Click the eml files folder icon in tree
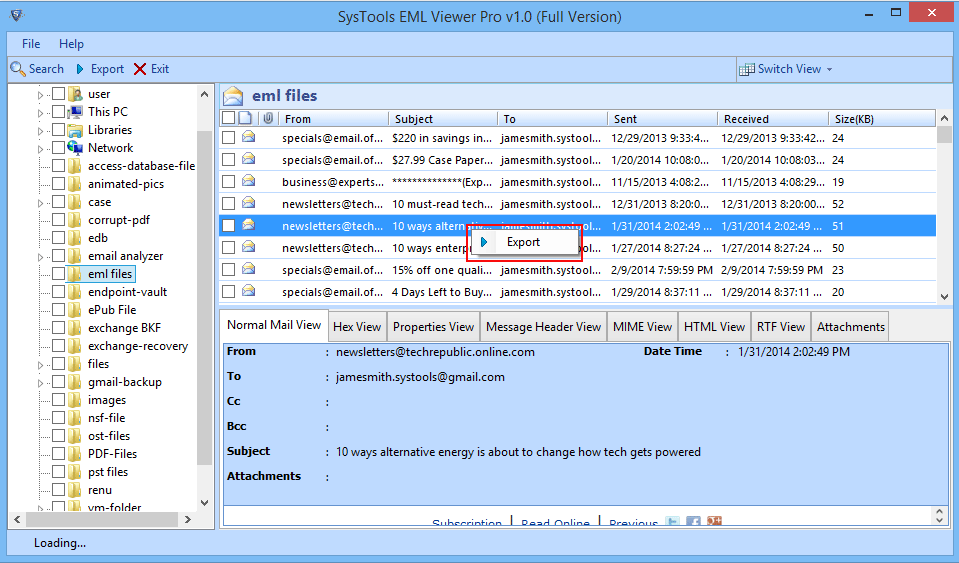 tap(75, 274)
